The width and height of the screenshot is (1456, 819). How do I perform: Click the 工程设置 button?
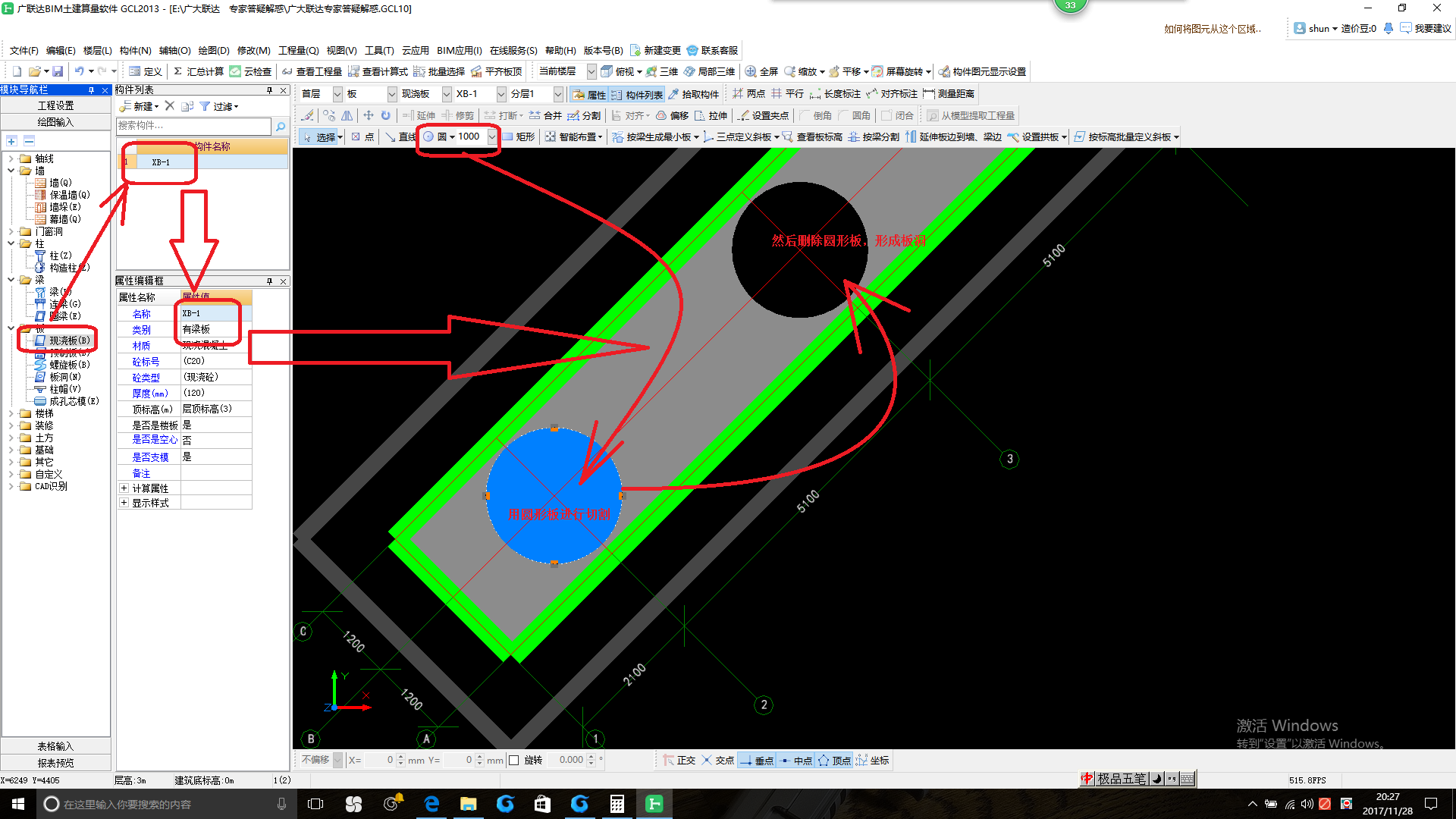pos(56,105)
